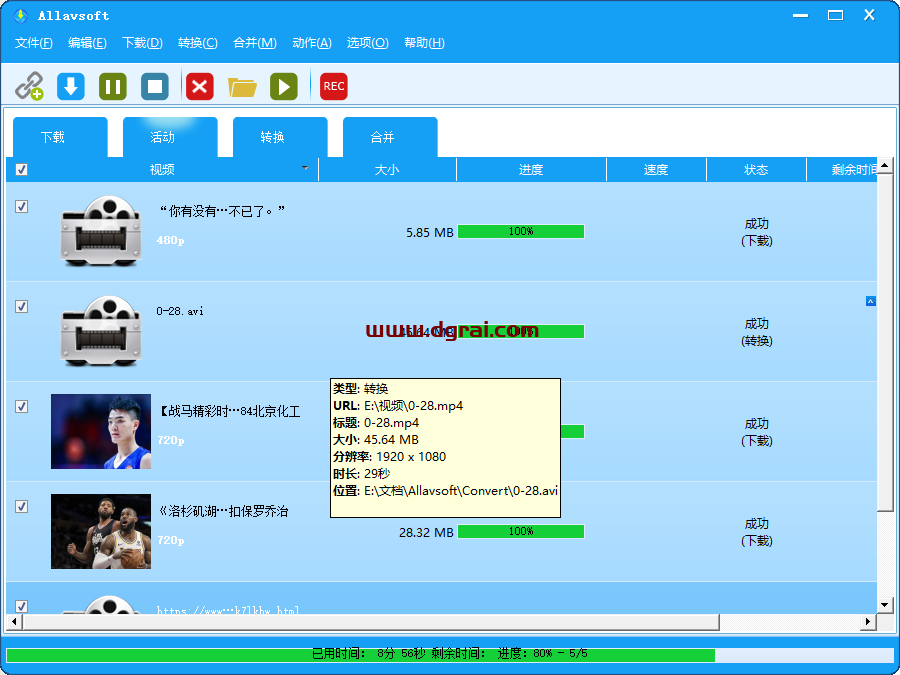Click the Lakers game thumbnail
The height and width of the screenshot is (675, 900).
pos(101,531)
